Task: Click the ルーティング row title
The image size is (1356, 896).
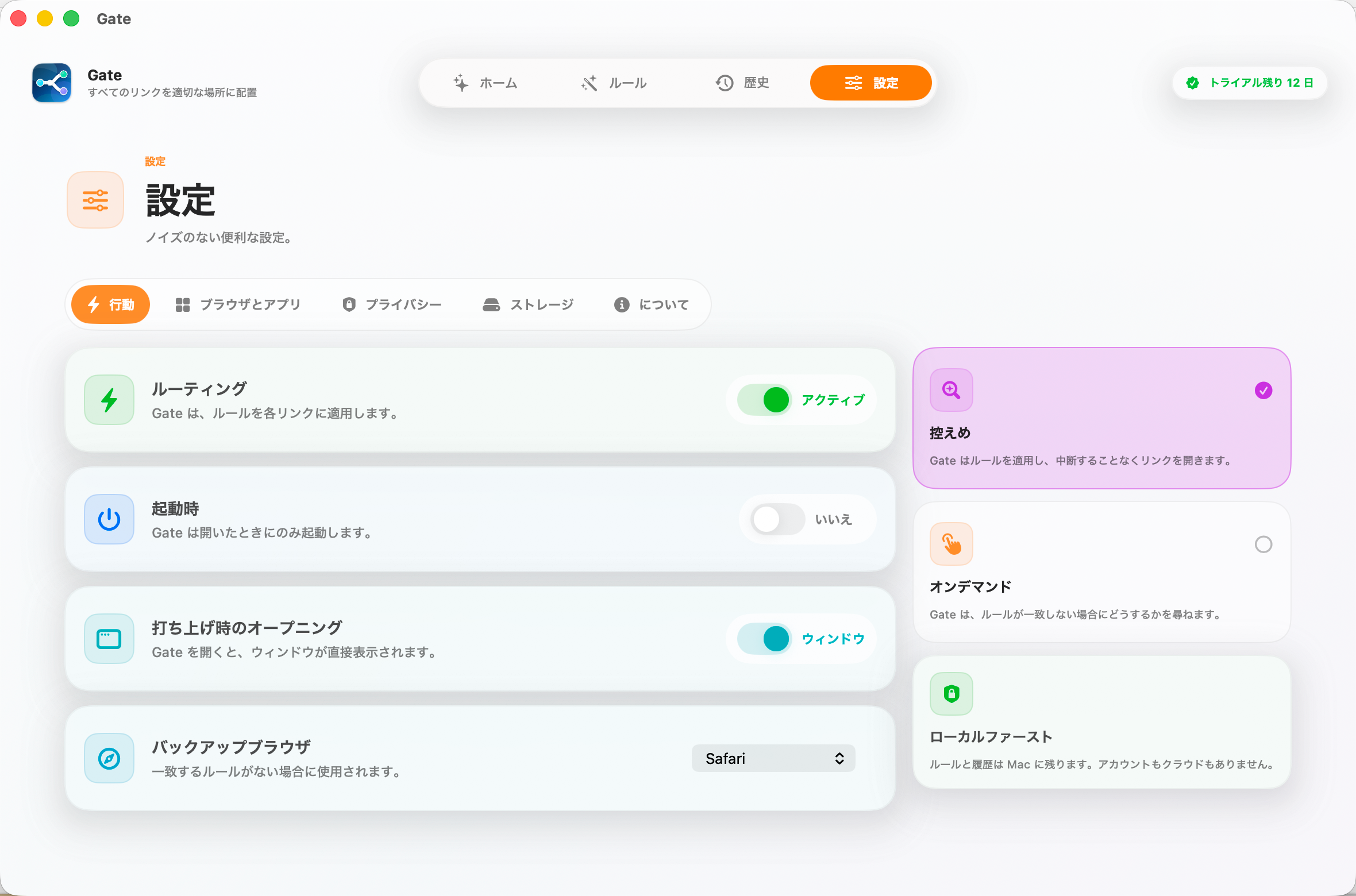Action: click(x=199, y=389)
